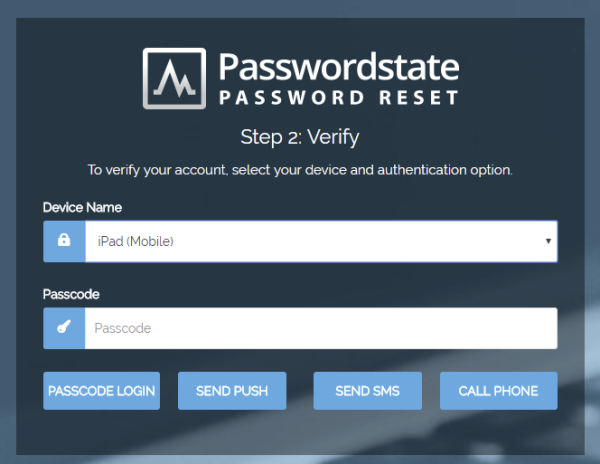Click the padlock icon beside Device Name
The height and width of the screenshot is (464, 600).
pyautogui.click(x=64, y=241)
